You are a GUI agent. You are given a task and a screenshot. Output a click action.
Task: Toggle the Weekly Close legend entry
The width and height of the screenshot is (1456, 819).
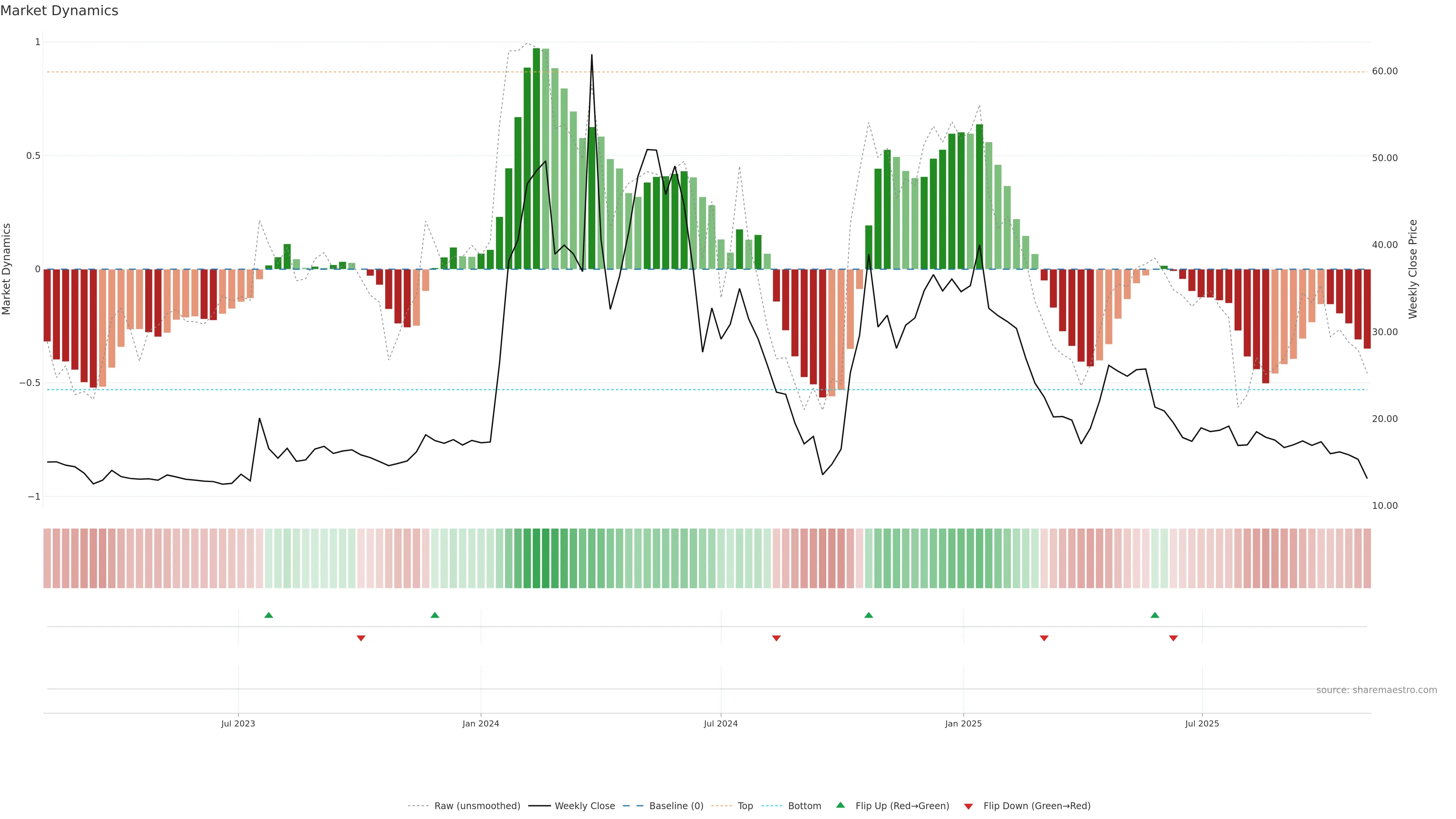584,806
